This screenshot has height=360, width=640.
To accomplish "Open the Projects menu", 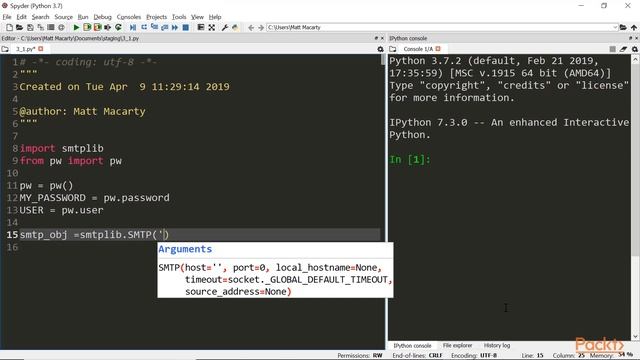I will click(156, 17).
